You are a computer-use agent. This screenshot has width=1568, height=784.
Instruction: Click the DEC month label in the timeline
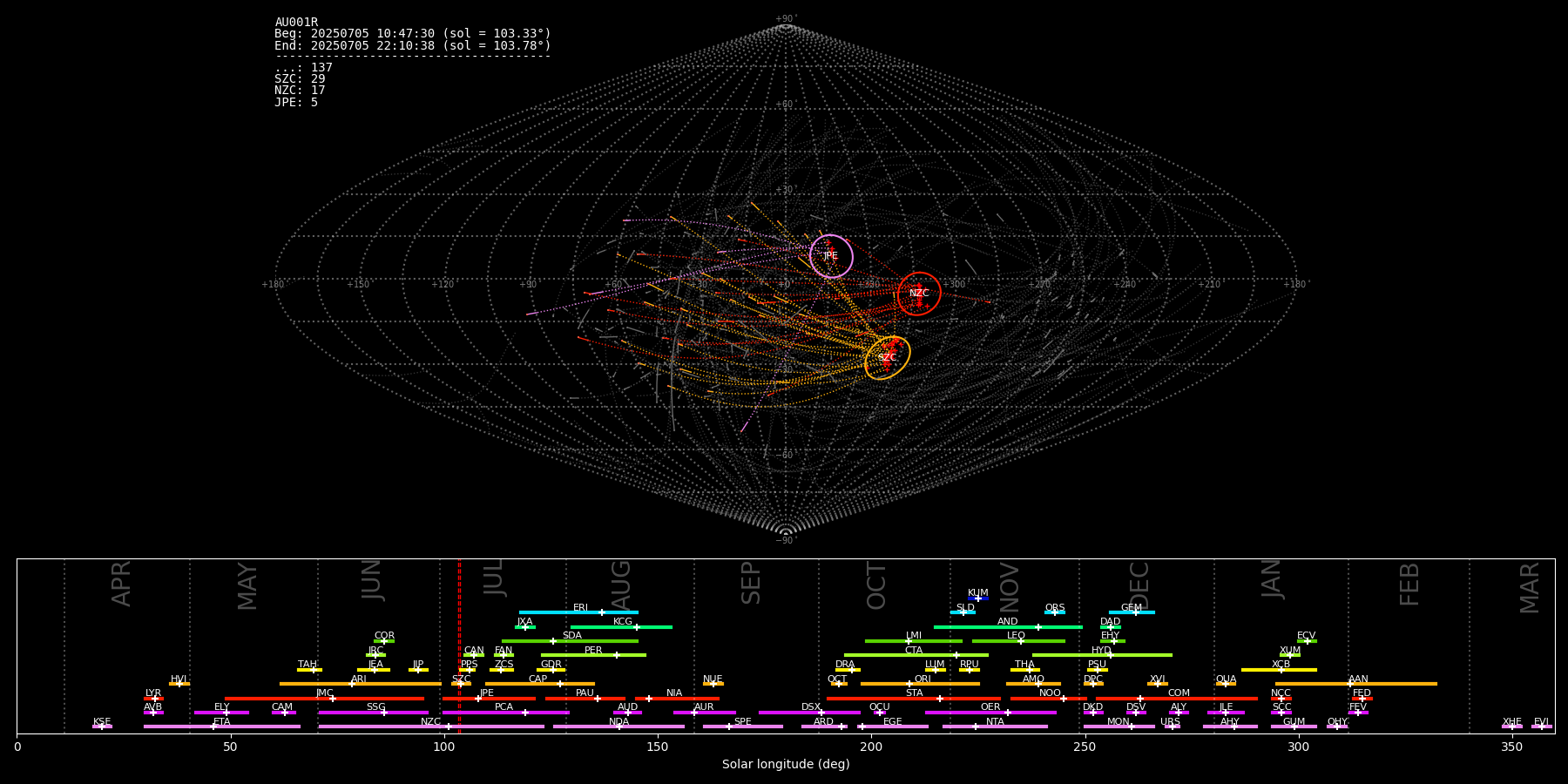coord(1139,585)
